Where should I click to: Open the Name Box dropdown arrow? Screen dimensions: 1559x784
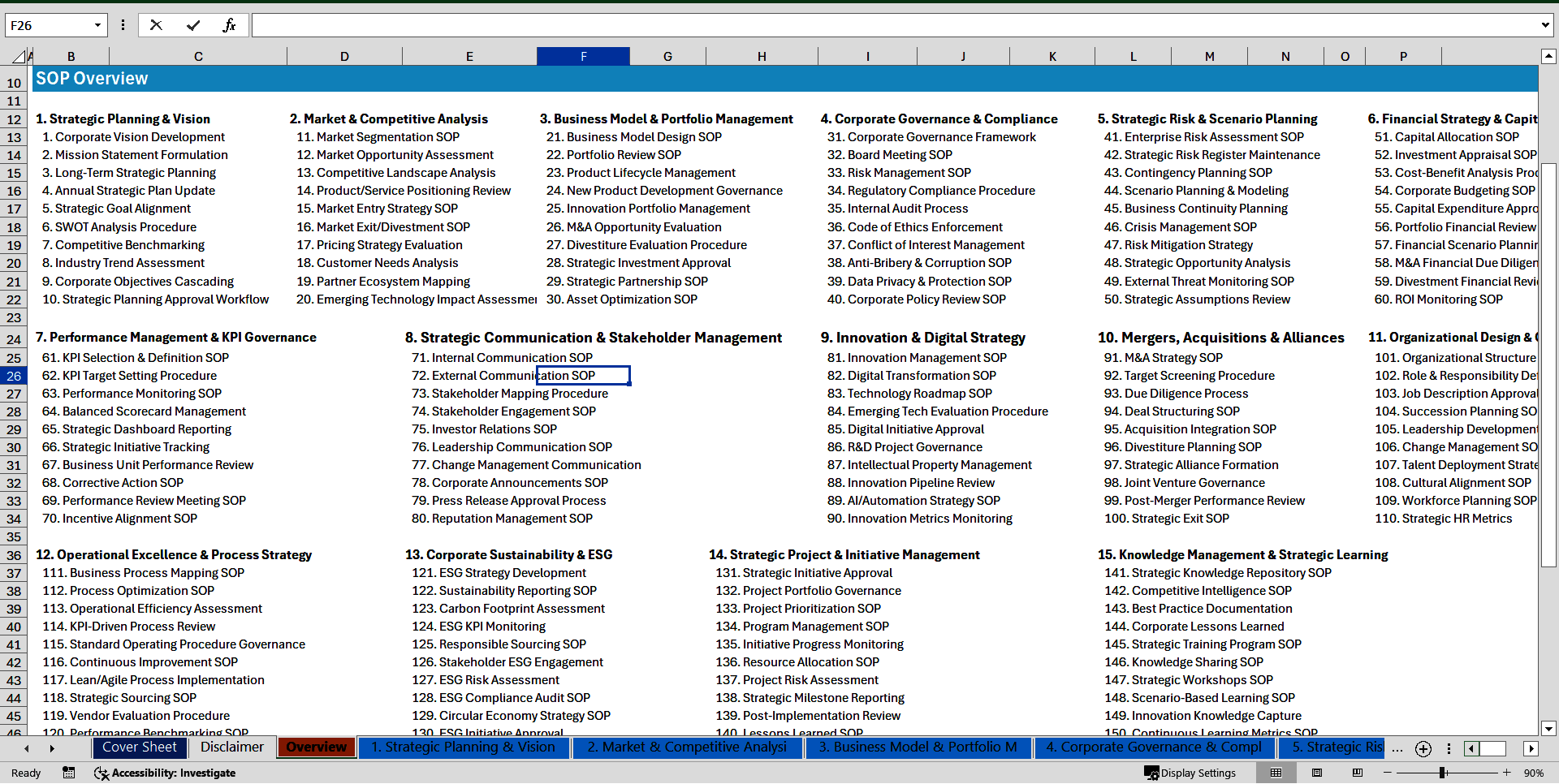[x=98, y=25]
